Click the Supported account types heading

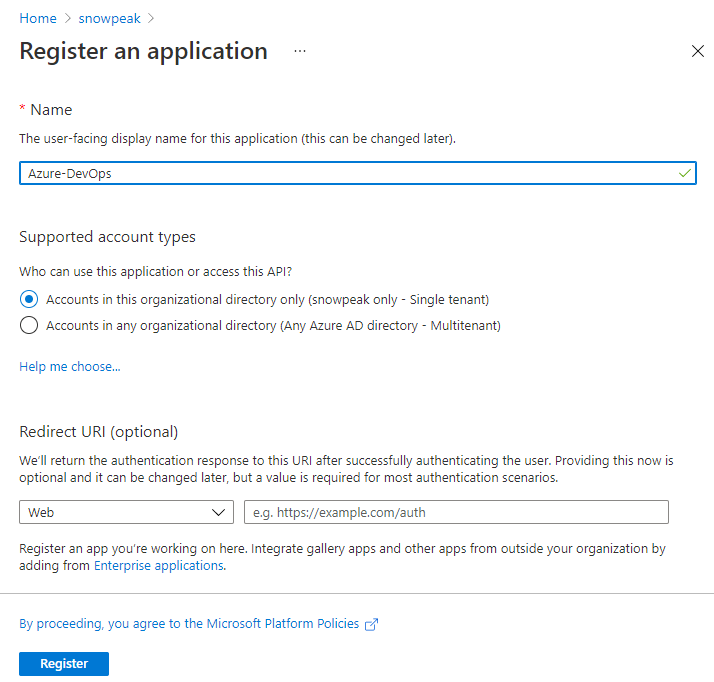[107, 237]
